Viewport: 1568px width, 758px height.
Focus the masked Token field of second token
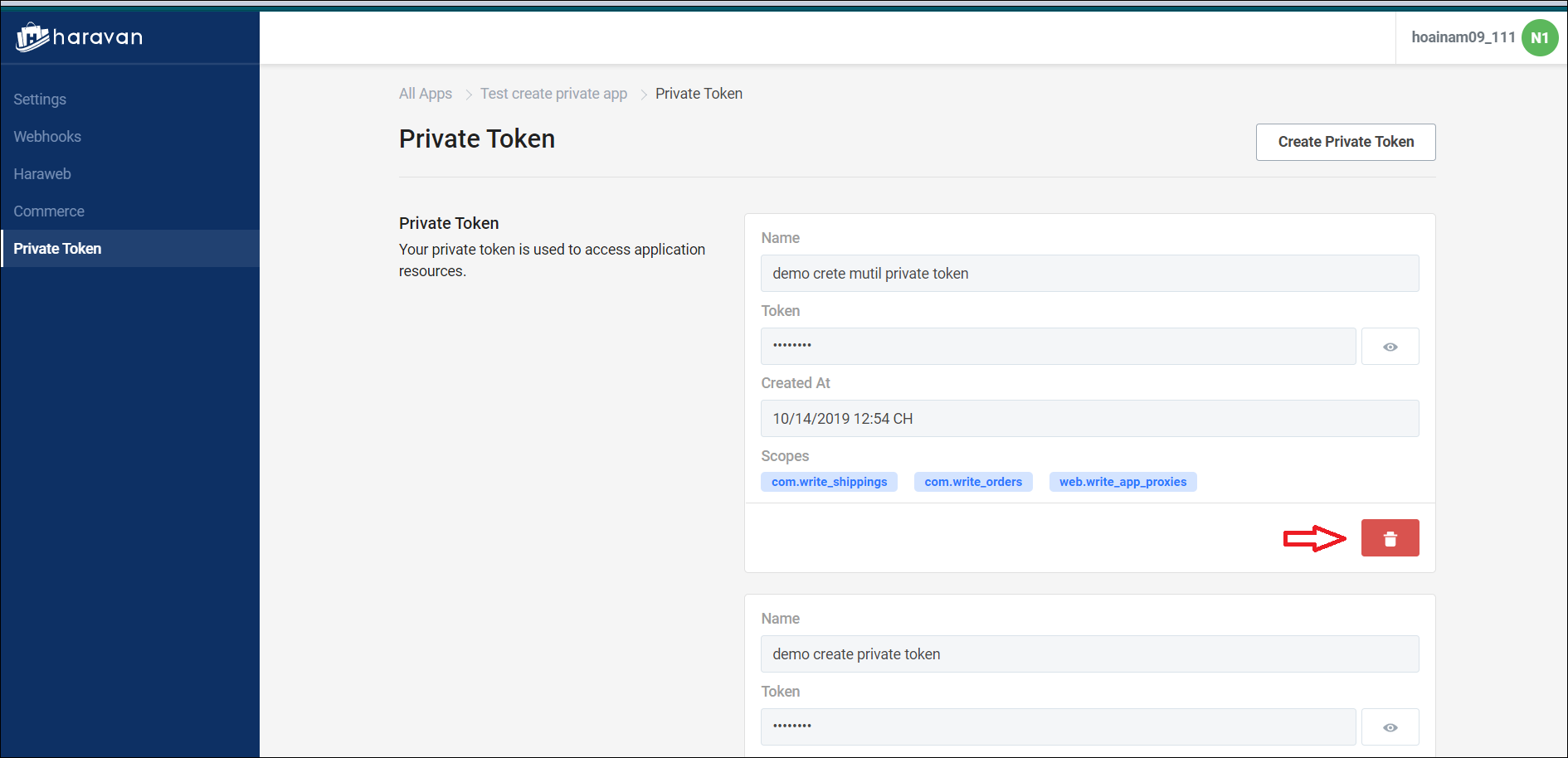click(x=1058, y=727)
